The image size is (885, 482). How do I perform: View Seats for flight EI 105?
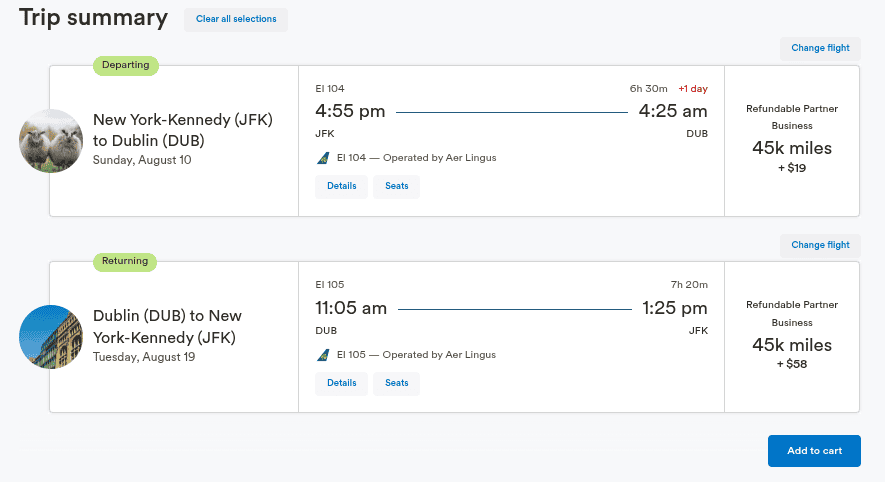(396, 383)
